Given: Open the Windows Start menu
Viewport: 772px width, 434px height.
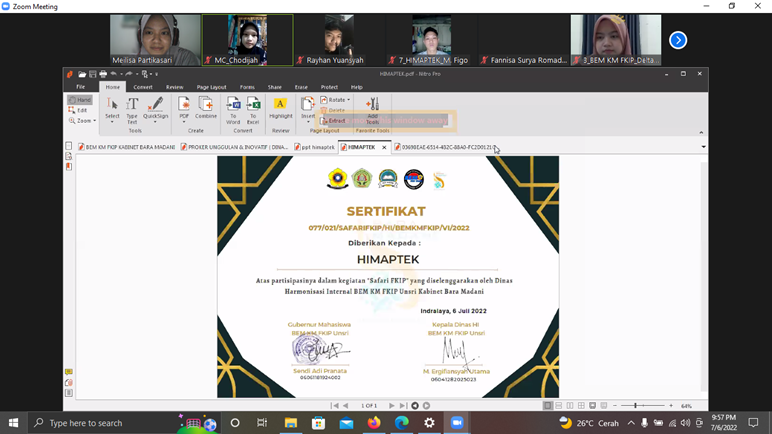Looking at the screenshot, I should (13, 423).
